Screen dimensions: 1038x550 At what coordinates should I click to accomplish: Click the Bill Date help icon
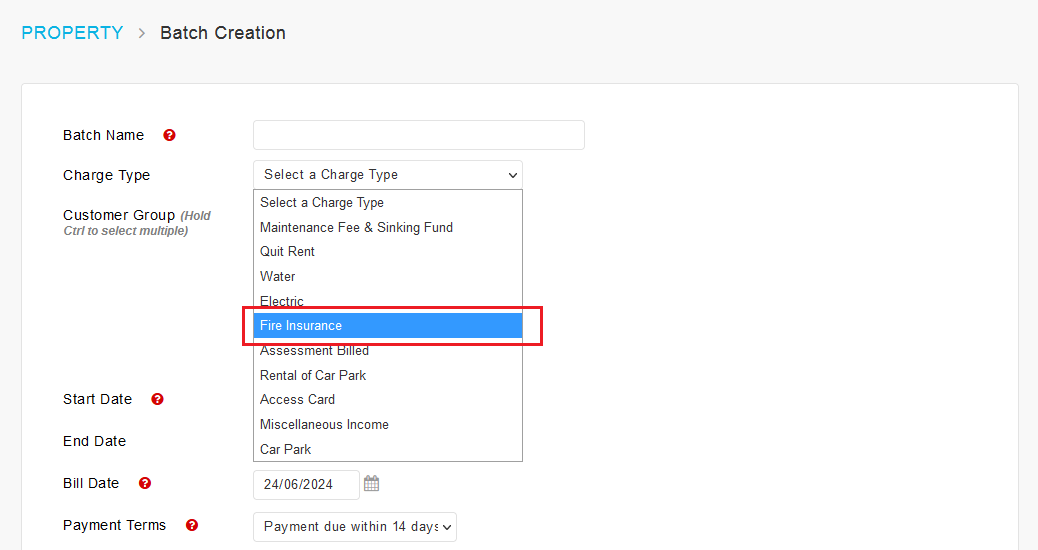(x=145, y=483)
